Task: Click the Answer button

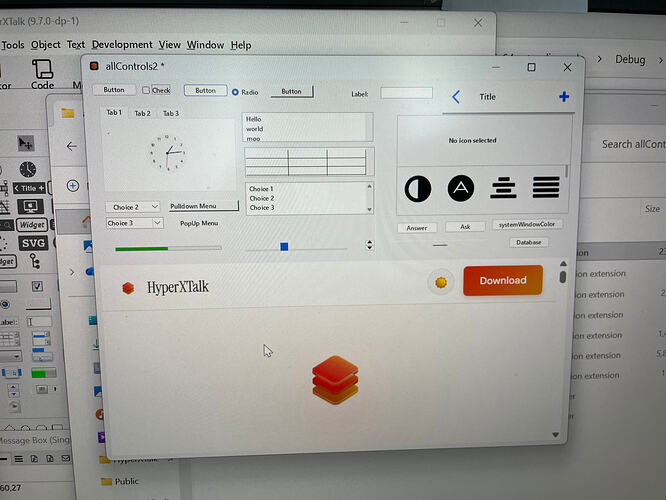Action: [417, 228]
